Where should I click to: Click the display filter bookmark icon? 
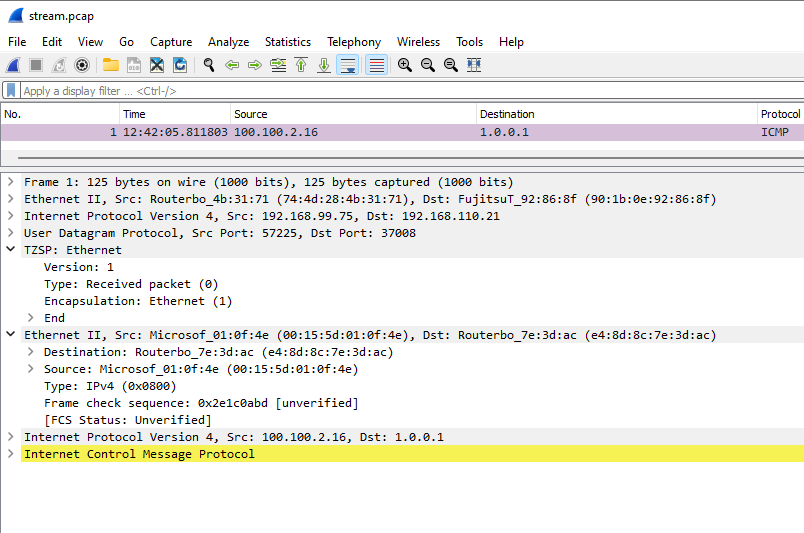(x=11, y=91)
